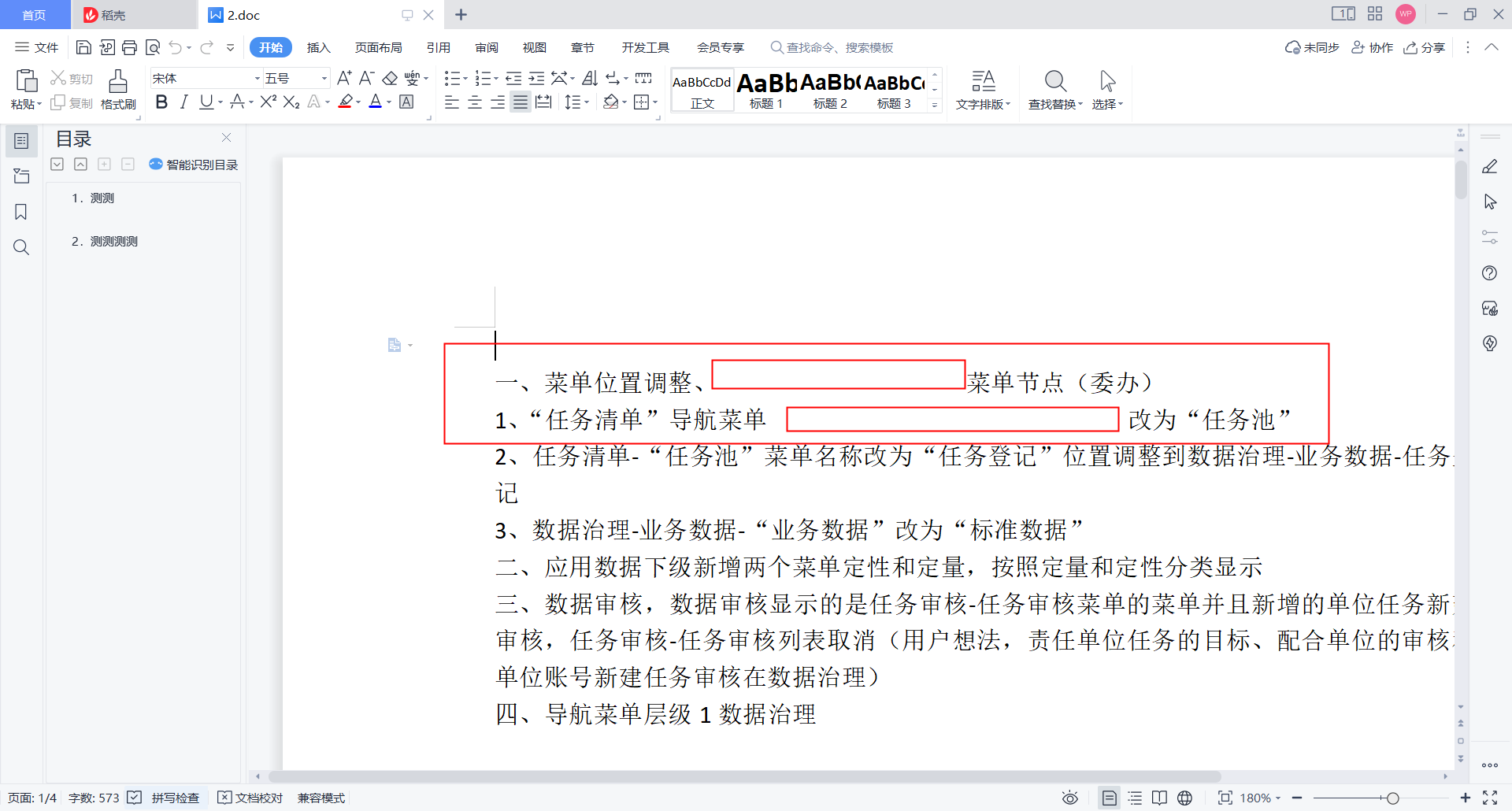Open the References (引用) tab
Image resolution: width=1512 pixels, height=811 pixels.
439,47
